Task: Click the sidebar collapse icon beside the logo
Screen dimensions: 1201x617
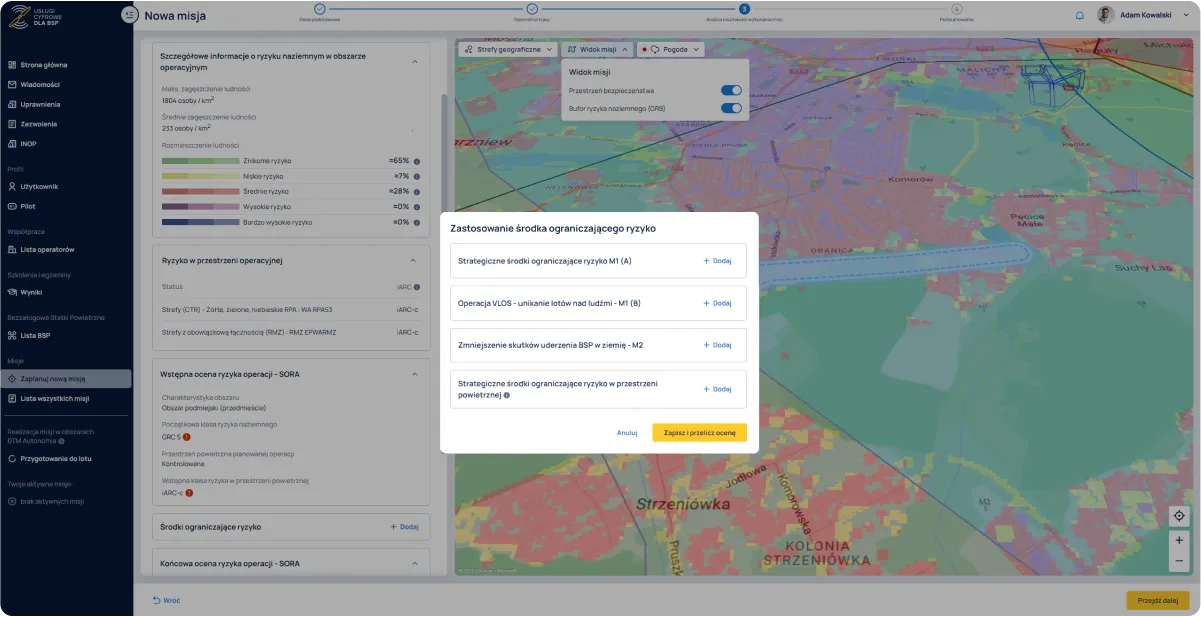Action: (x=128, y=15)
